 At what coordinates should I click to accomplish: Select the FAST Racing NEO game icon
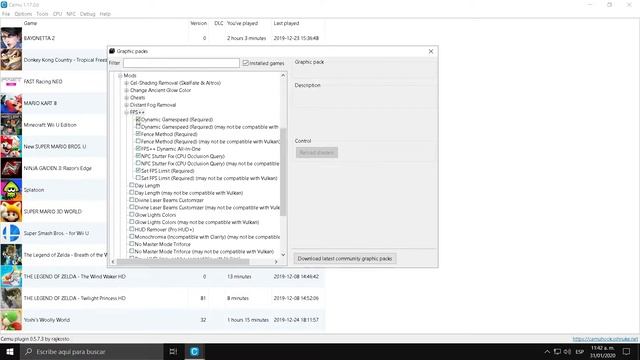point(11,81)
